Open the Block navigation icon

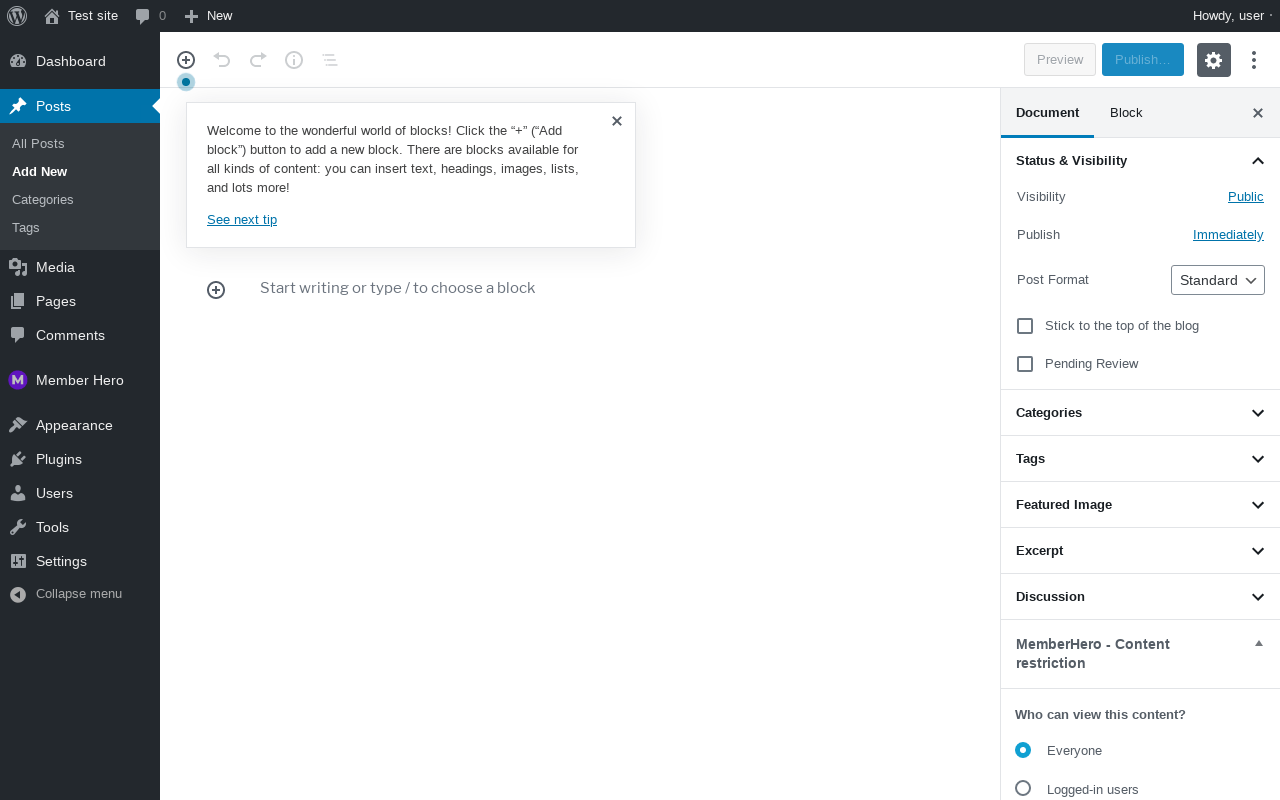(x=330, y=60)
